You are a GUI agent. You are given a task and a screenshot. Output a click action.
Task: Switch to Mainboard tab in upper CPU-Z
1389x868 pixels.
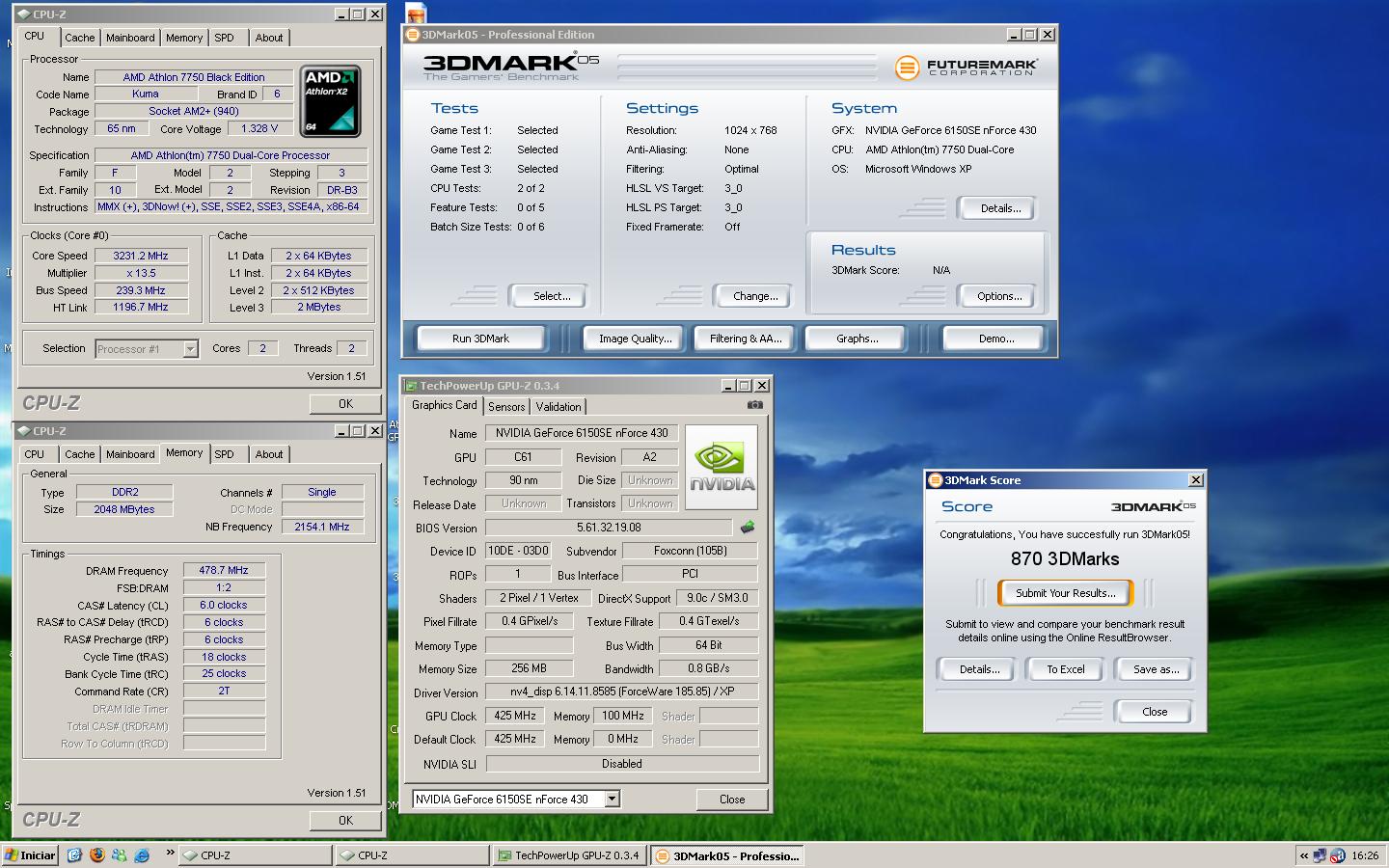pyautogui.click(x=130, y=38)
